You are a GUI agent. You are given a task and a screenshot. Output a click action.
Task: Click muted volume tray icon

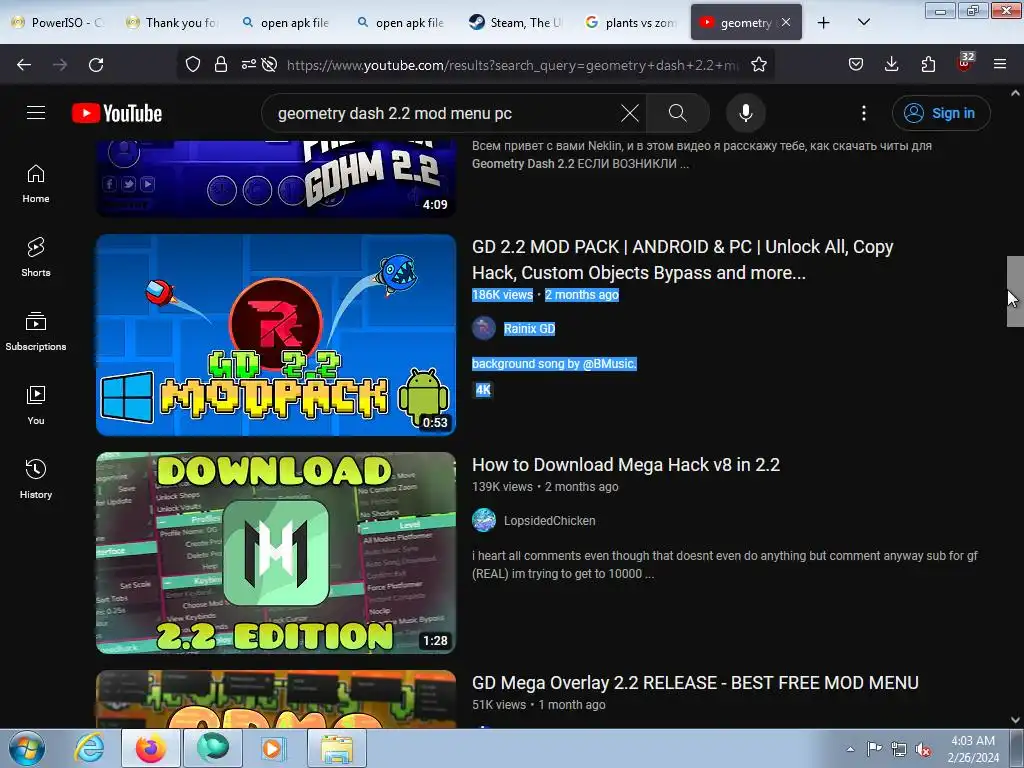coord(923,749)
